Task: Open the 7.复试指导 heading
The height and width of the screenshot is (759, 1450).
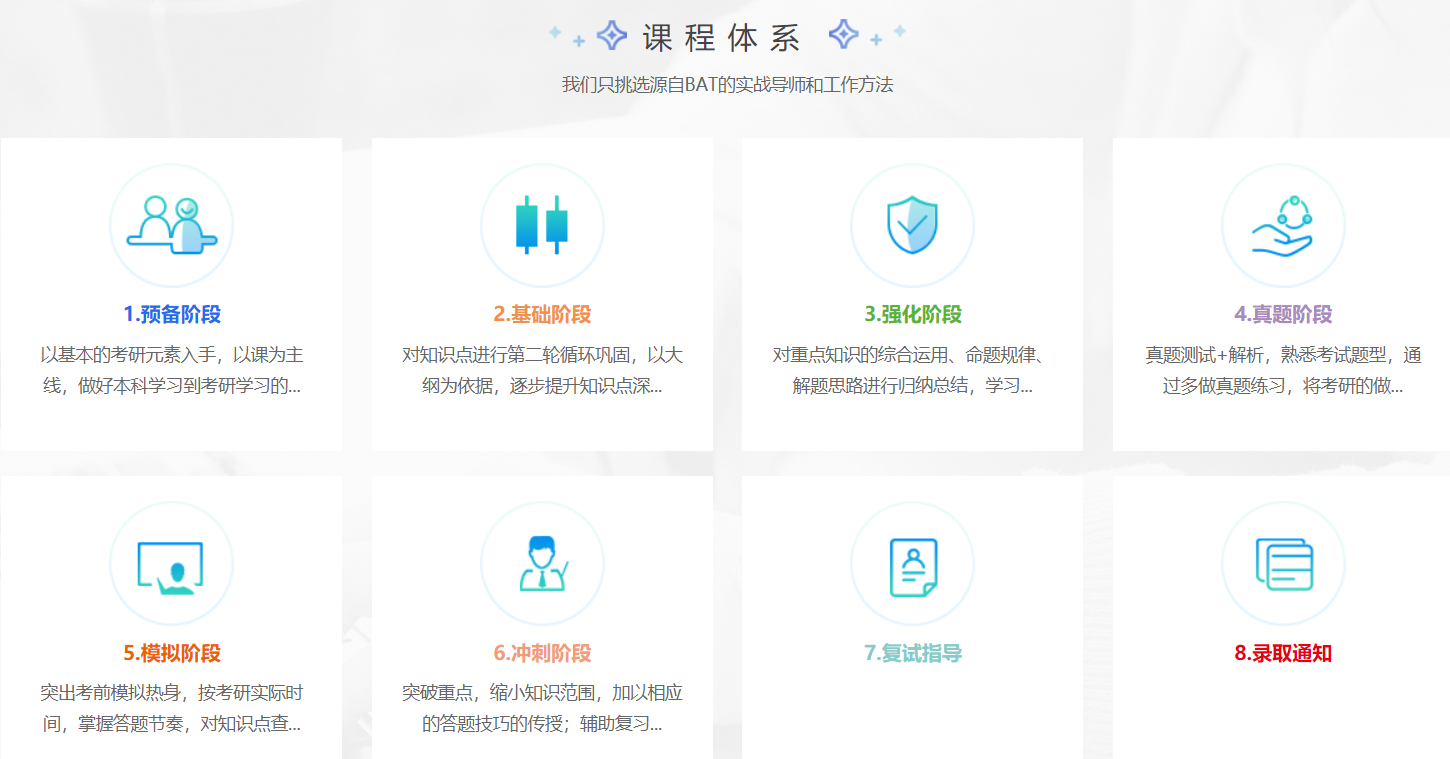Action: (x=913, y=653)
